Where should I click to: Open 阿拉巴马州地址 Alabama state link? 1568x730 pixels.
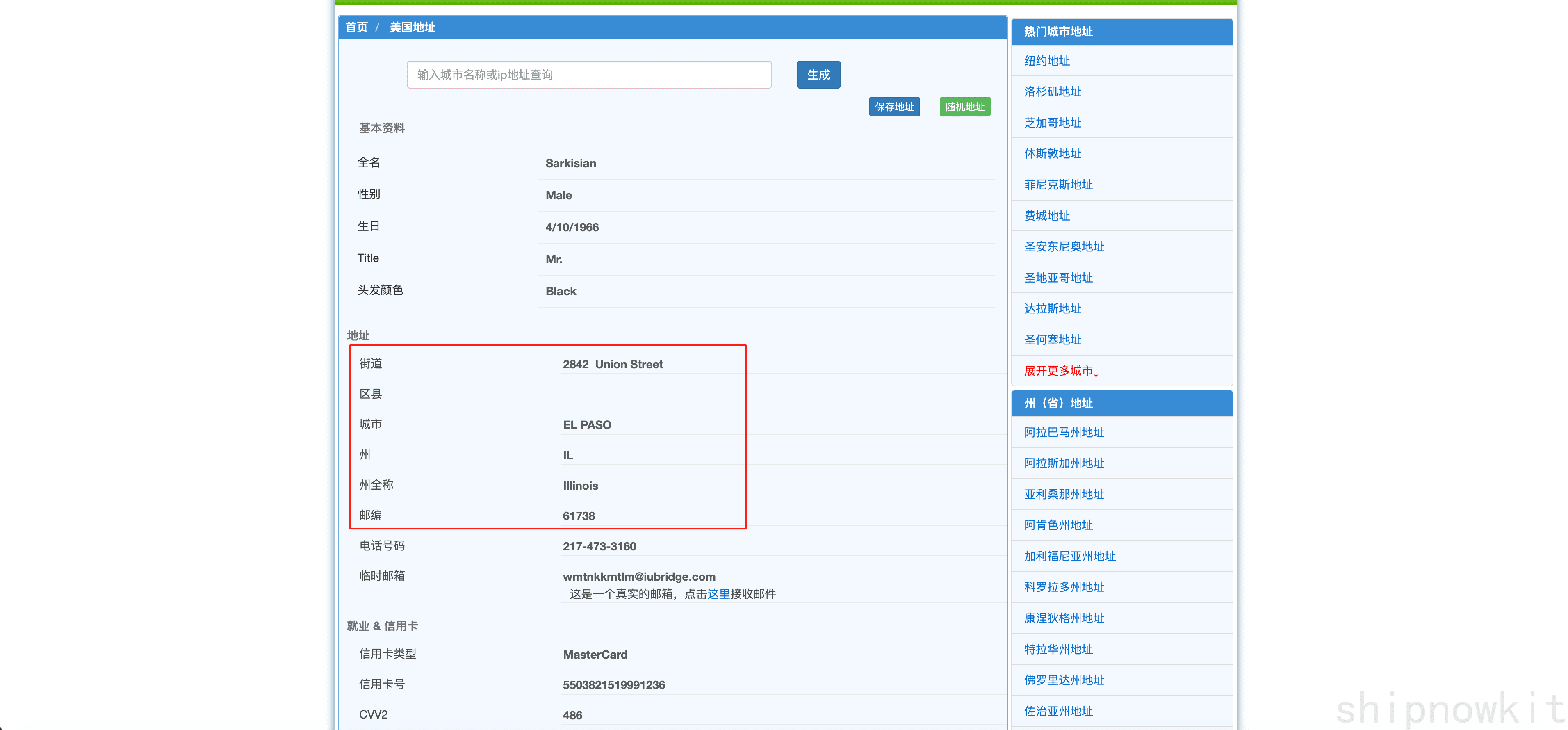(x=1063, y=432)
